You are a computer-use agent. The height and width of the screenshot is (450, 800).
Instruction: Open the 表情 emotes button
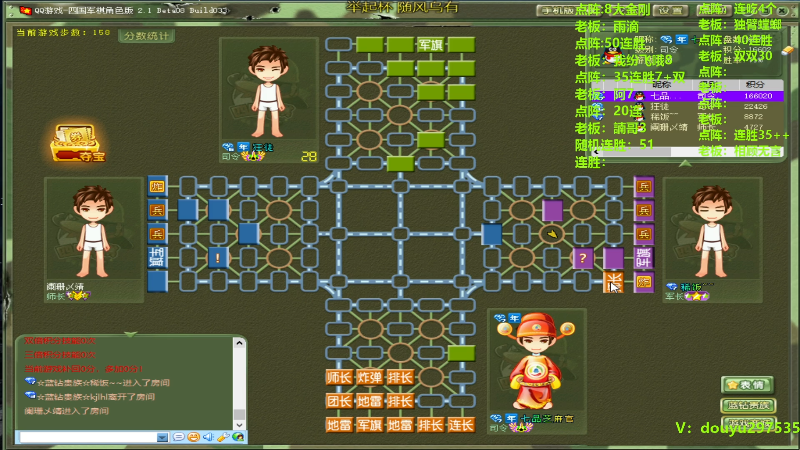[x=748, y=385]
